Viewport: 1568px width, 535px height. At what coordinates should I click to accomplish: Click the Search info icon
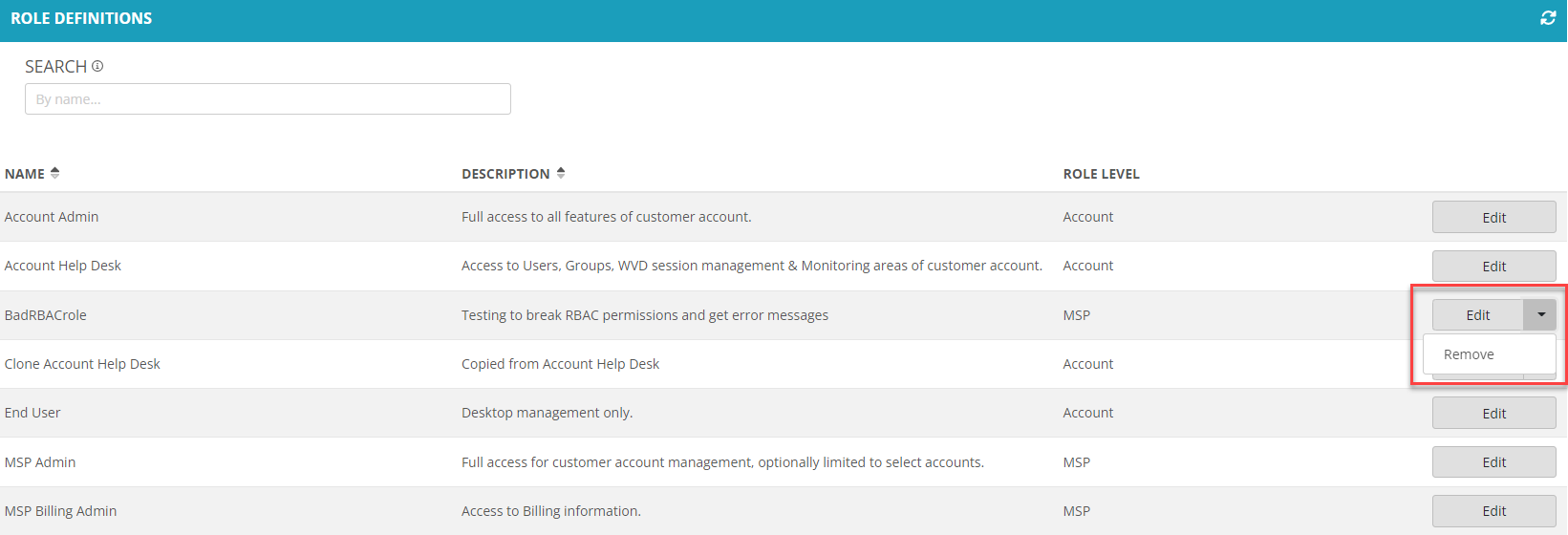[x=97, y=66]
